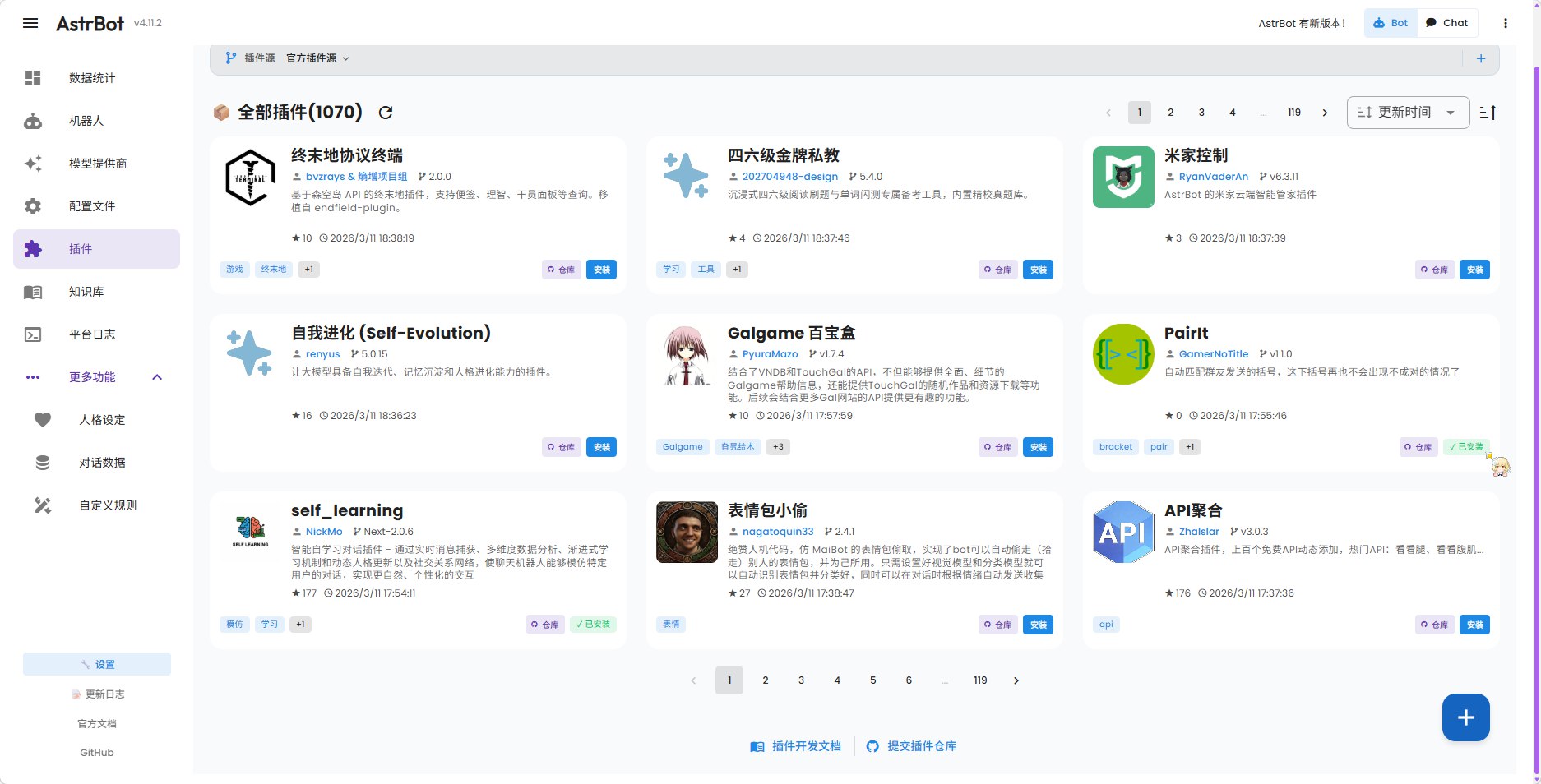This screenshot has width=1541, height=784.
Task: Refresh the plugin list
Action: coord(385,113)
